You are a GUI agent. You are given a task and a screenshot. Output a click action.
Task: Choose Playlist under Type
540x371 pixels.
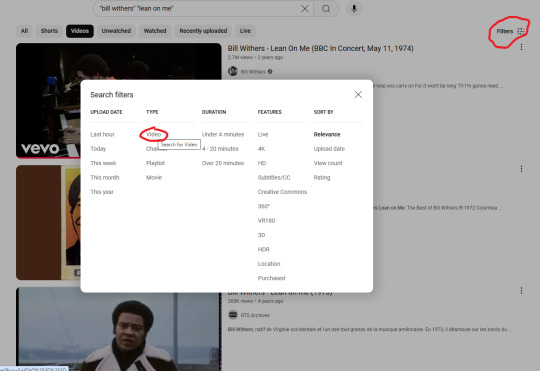point(155,163)
